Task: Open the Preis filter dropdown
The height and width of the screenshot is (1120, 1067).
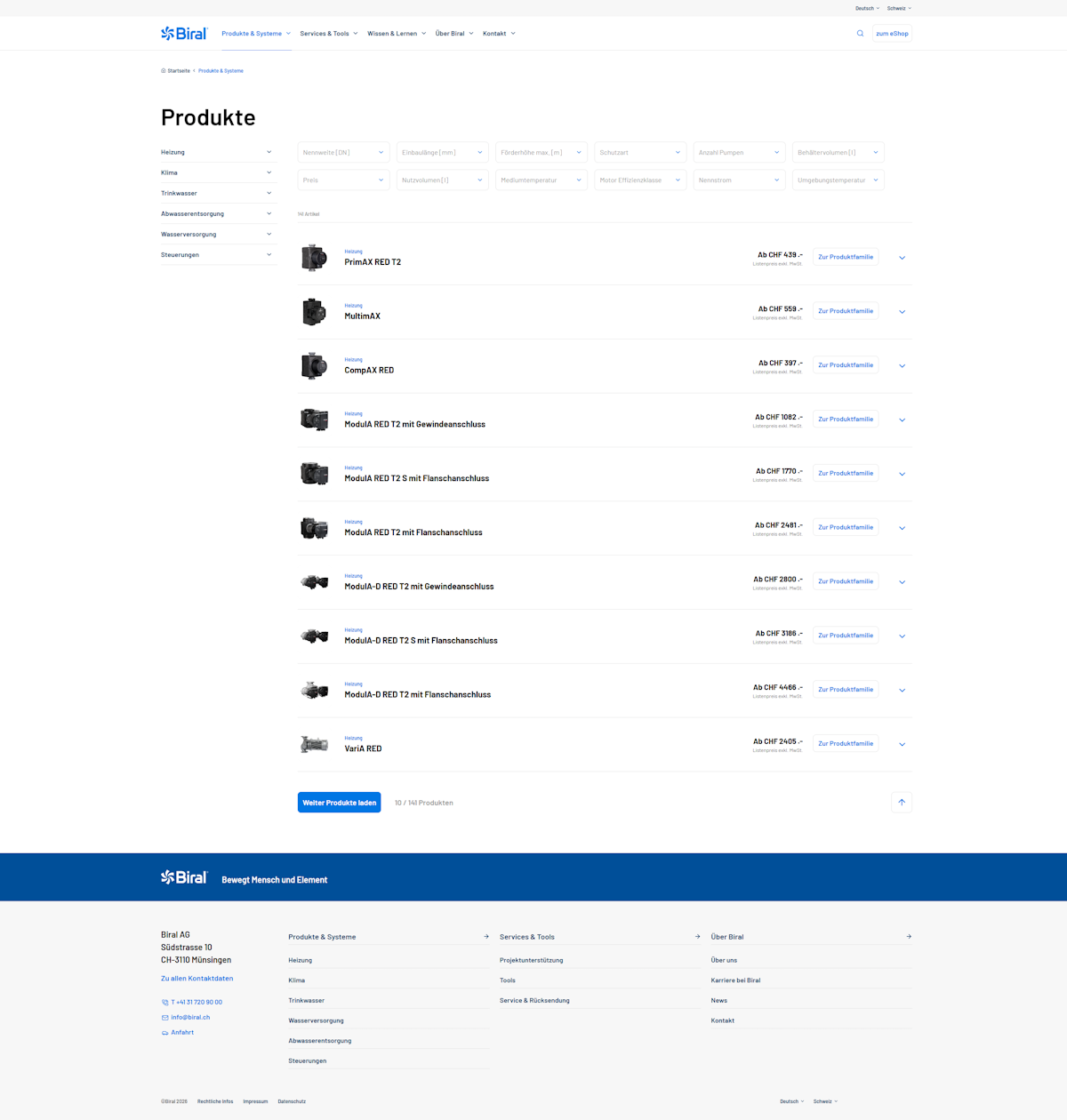Action: [343, 180]
